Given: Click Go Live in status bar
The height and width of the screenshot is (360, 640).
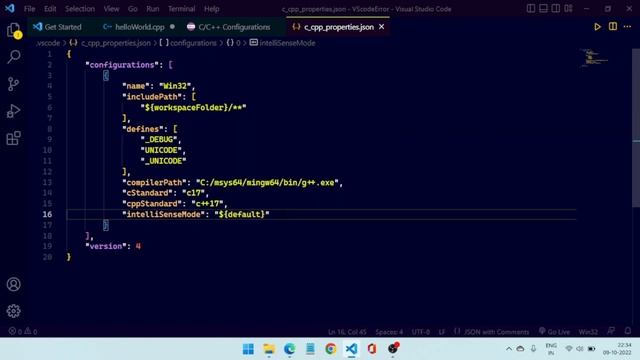Looking at the screenshot, I should tap(554, 332).
